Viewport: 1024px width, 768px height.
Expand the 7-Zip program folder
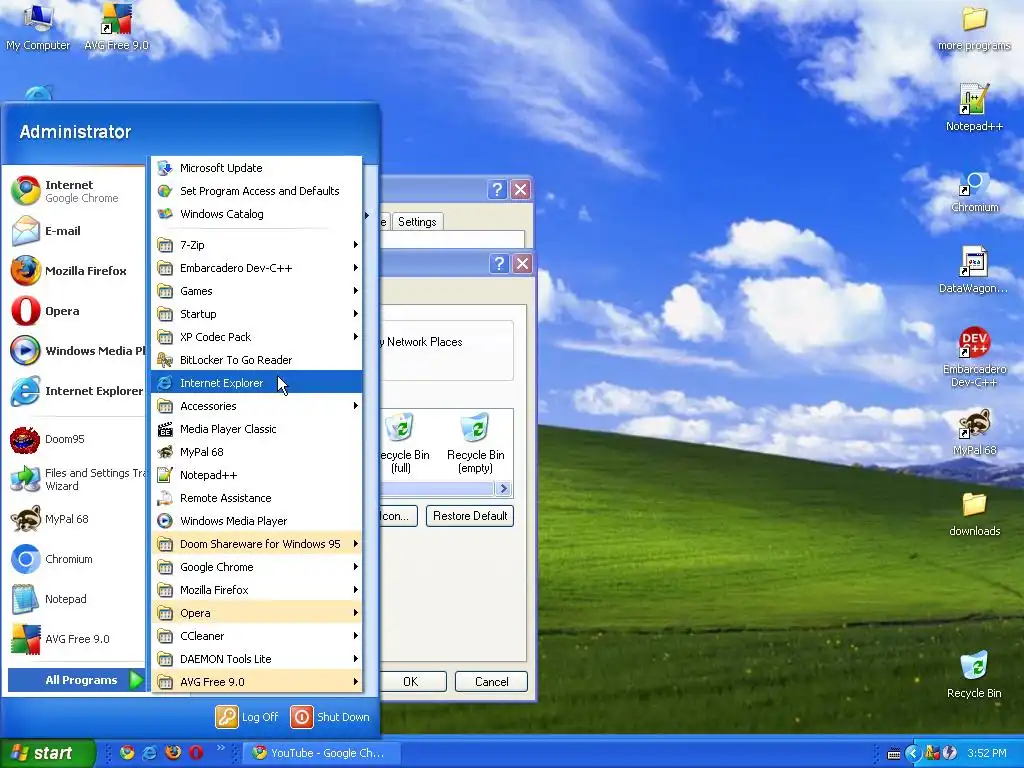pyautogui.click(x=257, y=245)
